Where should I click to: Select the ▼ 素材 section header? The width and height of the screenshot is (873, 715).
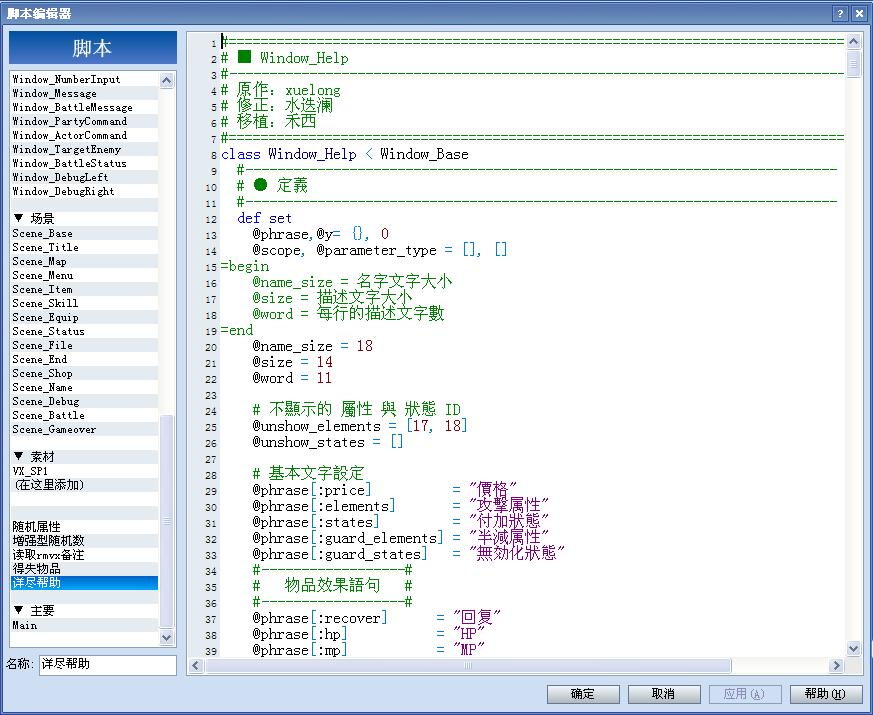click(x=84, y=457)
